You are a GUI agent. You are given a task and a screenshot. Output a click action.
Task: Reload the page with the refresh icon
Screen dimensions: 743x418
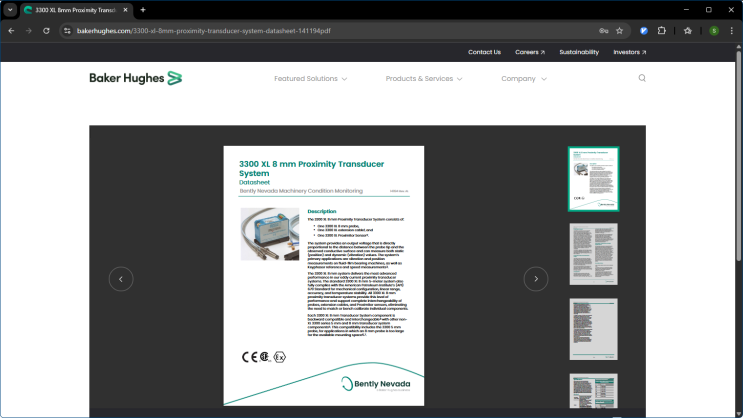click(x=46, y=31)
